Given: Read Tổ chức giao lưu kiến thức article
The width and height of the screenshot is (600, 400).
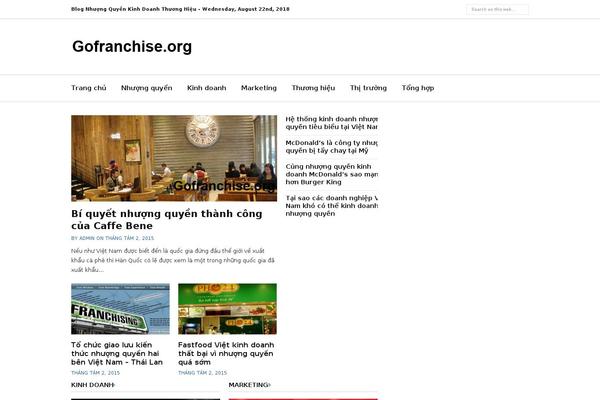Looking at the screenshot, I should (x=117, y=353).
